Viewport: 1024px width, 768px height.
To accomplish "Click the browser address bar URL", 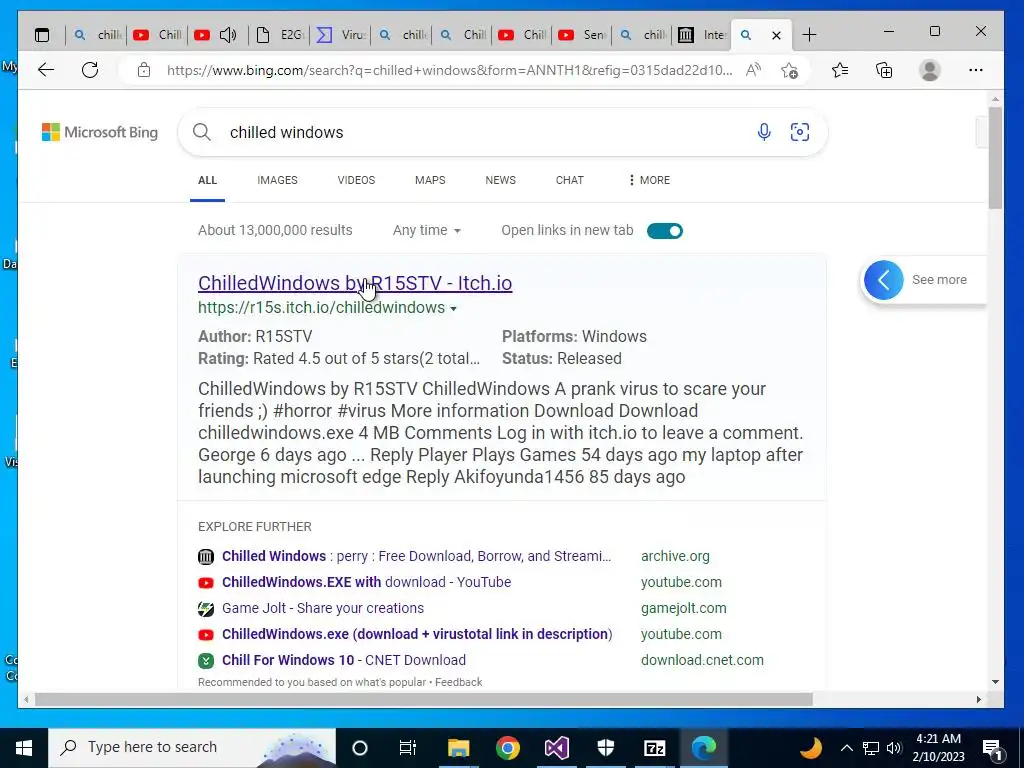I will [x=449, y=70].
